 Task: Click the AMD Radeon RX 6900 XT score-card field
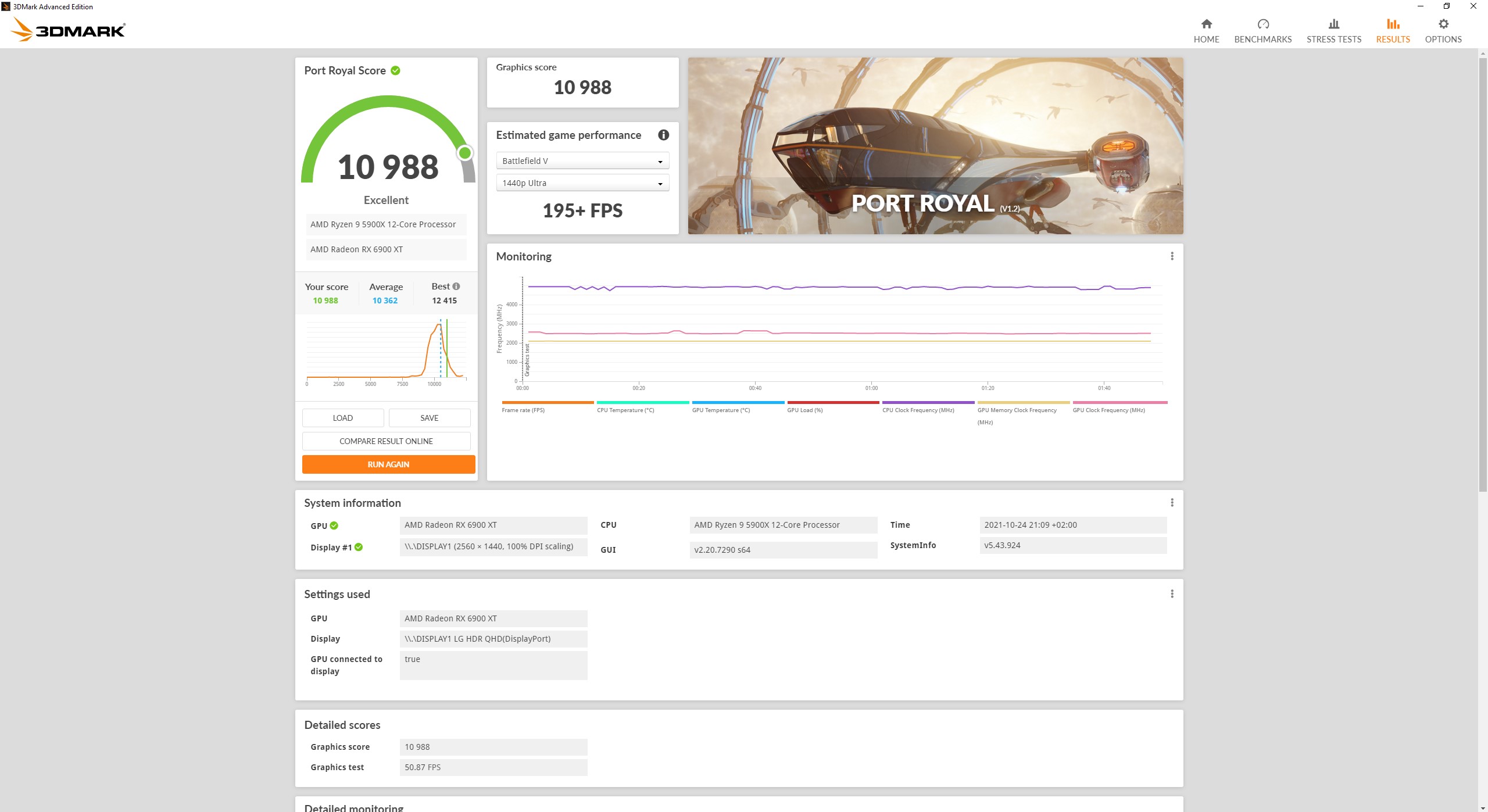pyautogui.click(x=386, y=249)
